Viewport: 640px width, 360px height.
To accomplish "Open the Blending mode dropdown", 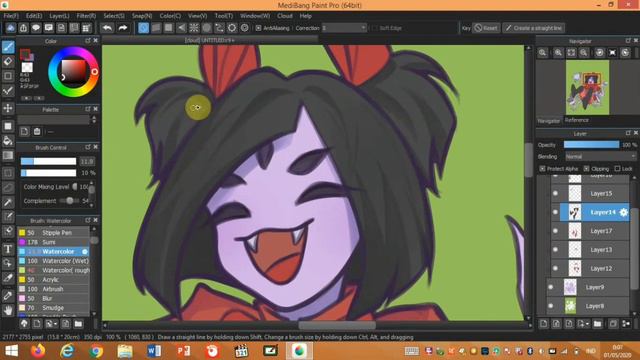I will (x=600, y=156).
